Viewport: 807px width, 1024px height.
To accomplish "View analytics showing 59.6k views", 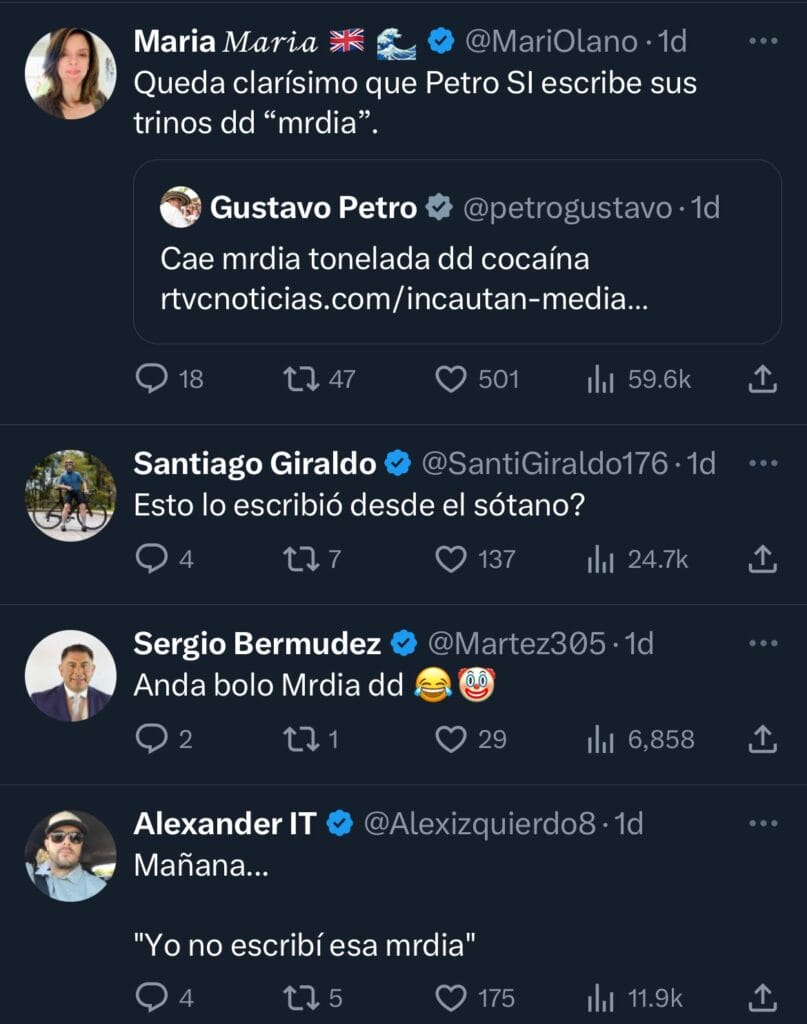I will point(599,378).
